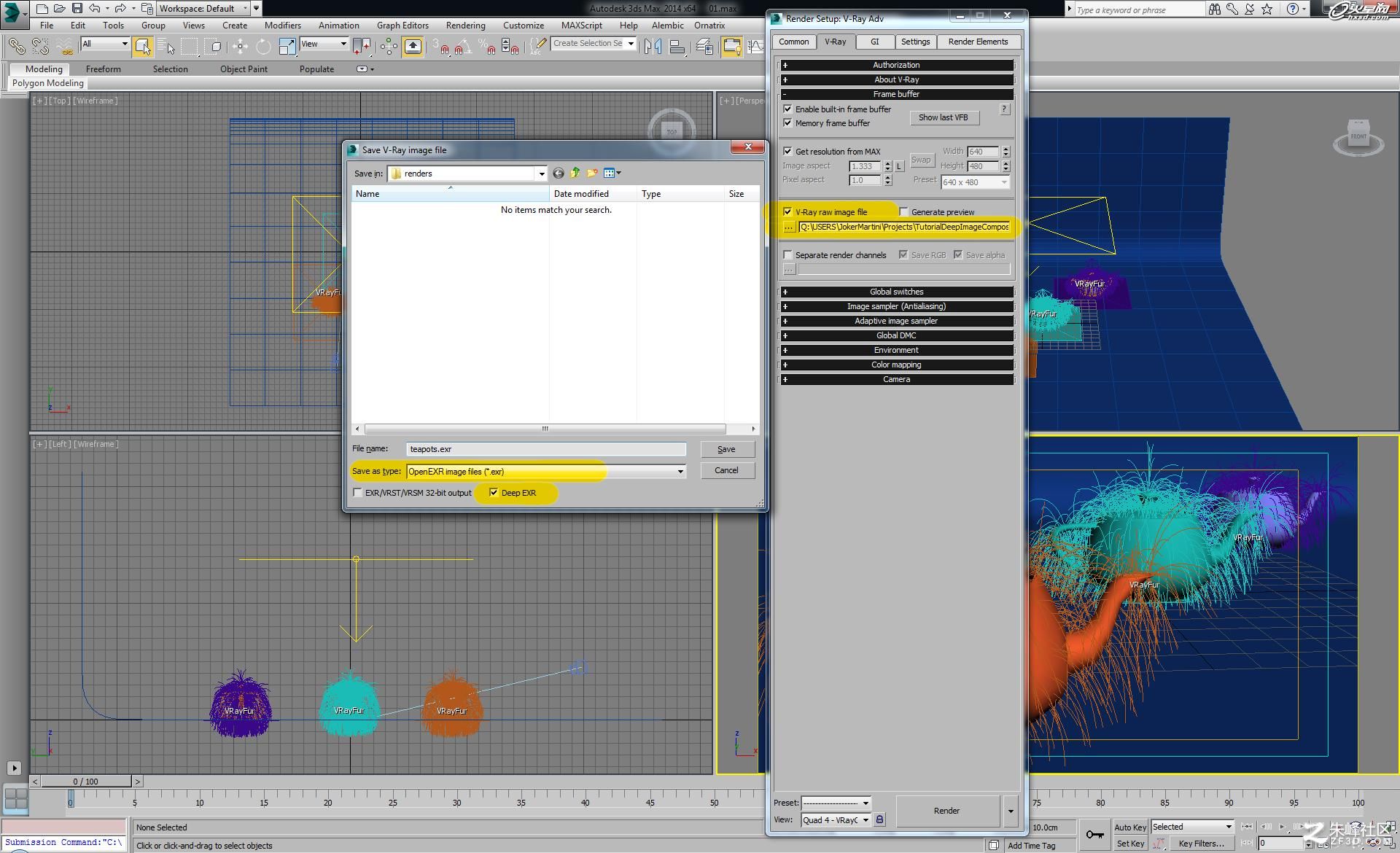The image size is (1400, 853).
Task: Switch to Render Elements tab
Action: pyautogui.click(x=978, y=42)
